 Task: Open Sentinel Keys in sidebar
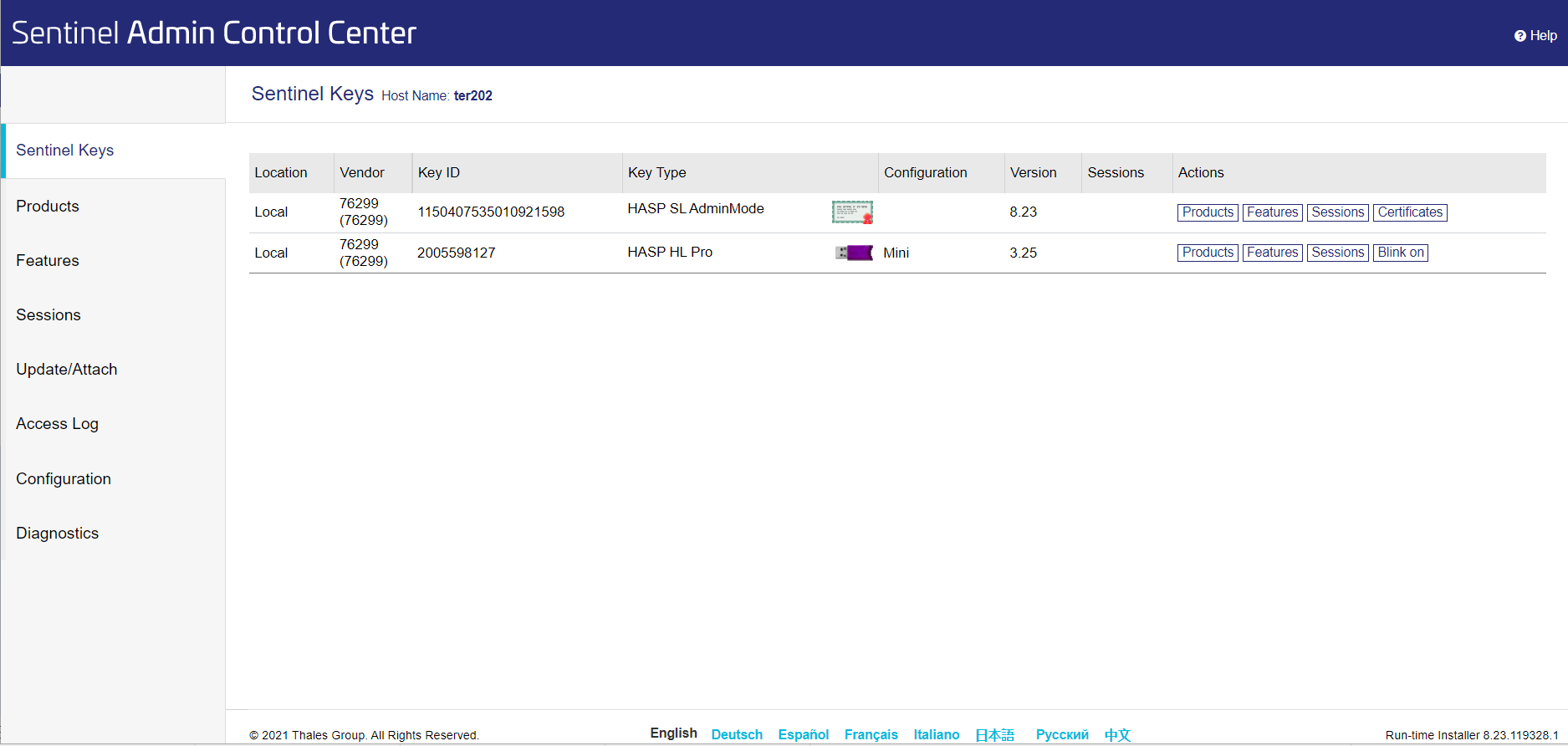tap(65, 151)
